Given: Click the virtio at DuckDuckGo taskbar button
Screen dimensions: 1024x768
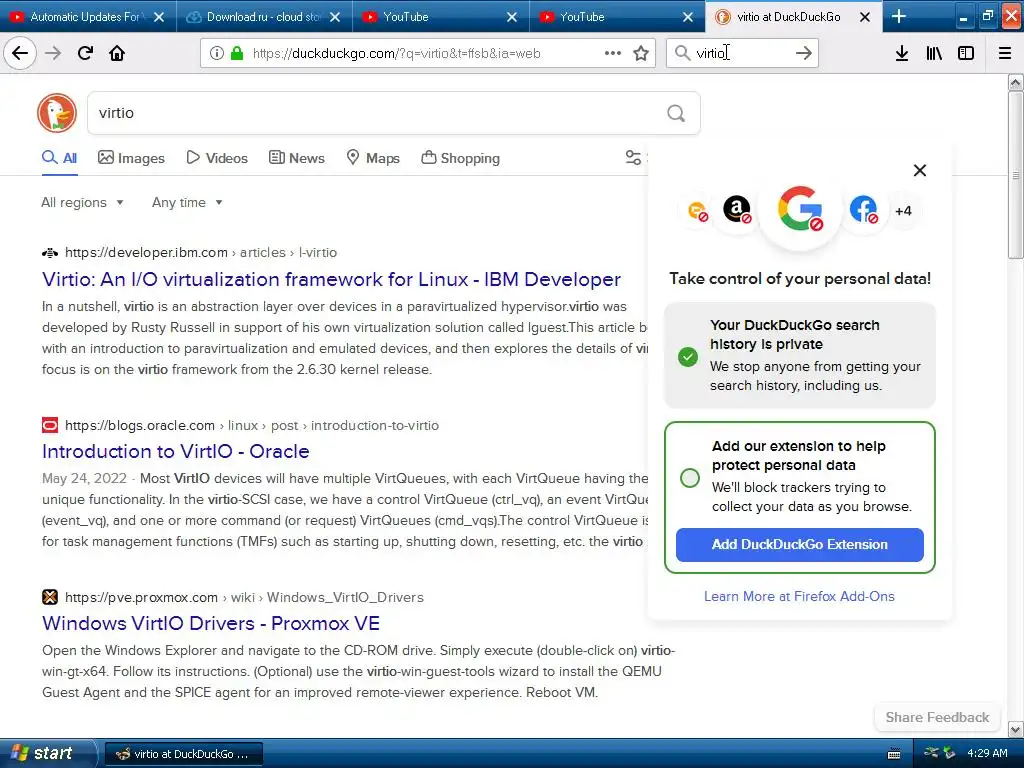Looking at the screenshot, I should pos(184,754).
